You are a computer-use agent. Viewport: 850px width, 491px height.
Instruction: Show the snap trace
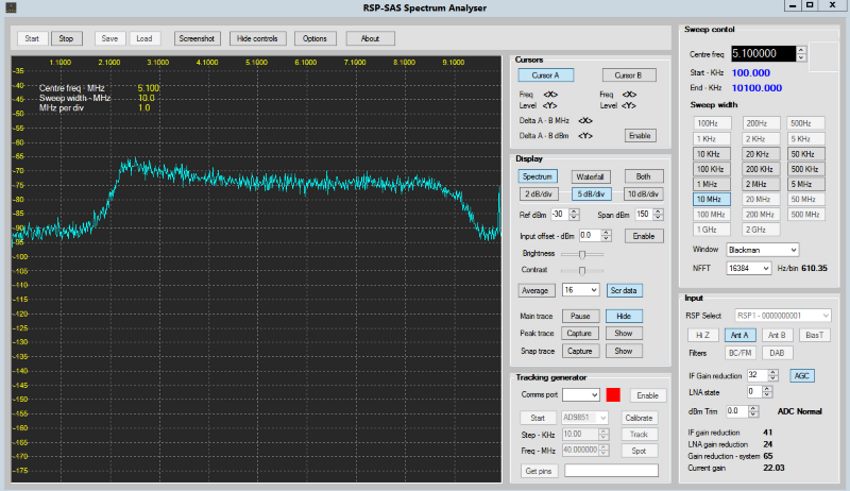pos(624,351)
